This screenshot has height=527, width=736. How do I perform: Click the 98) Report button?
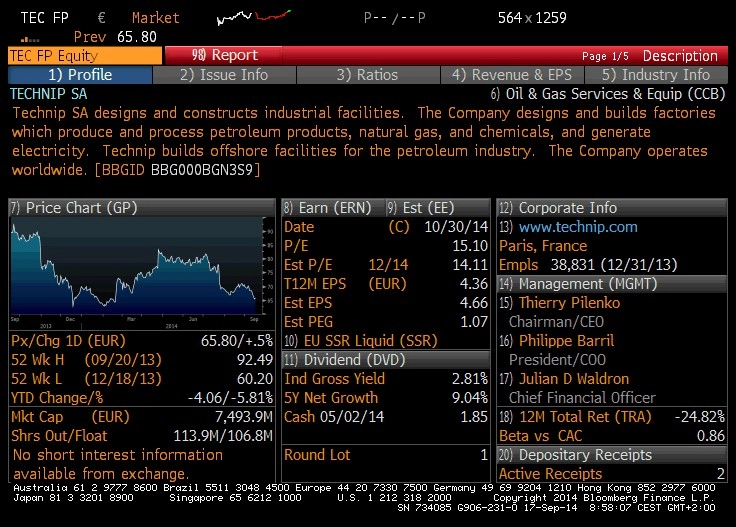click(x=224, y=55)
